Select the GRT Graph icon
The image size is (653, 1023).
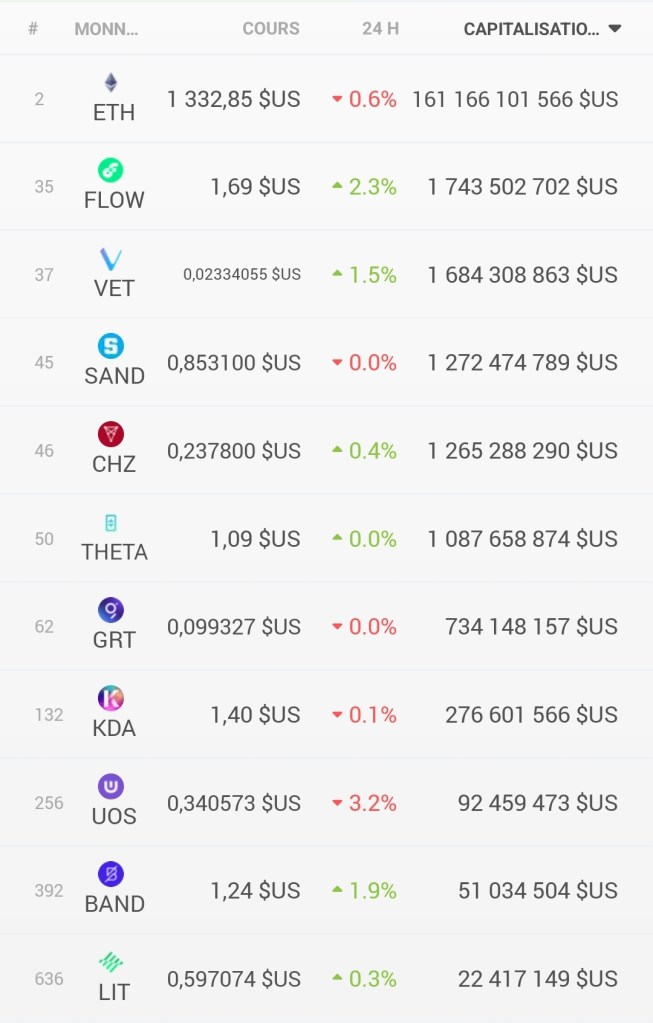point(111,610)
